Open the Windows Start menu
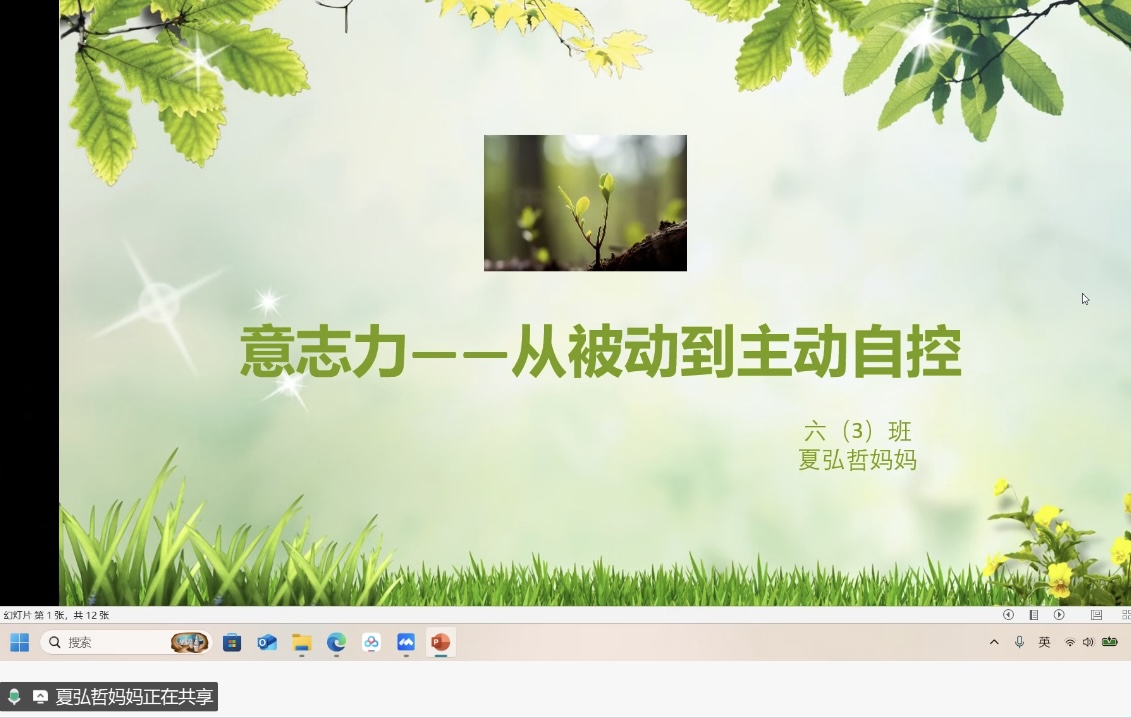 tap(20, 642)
